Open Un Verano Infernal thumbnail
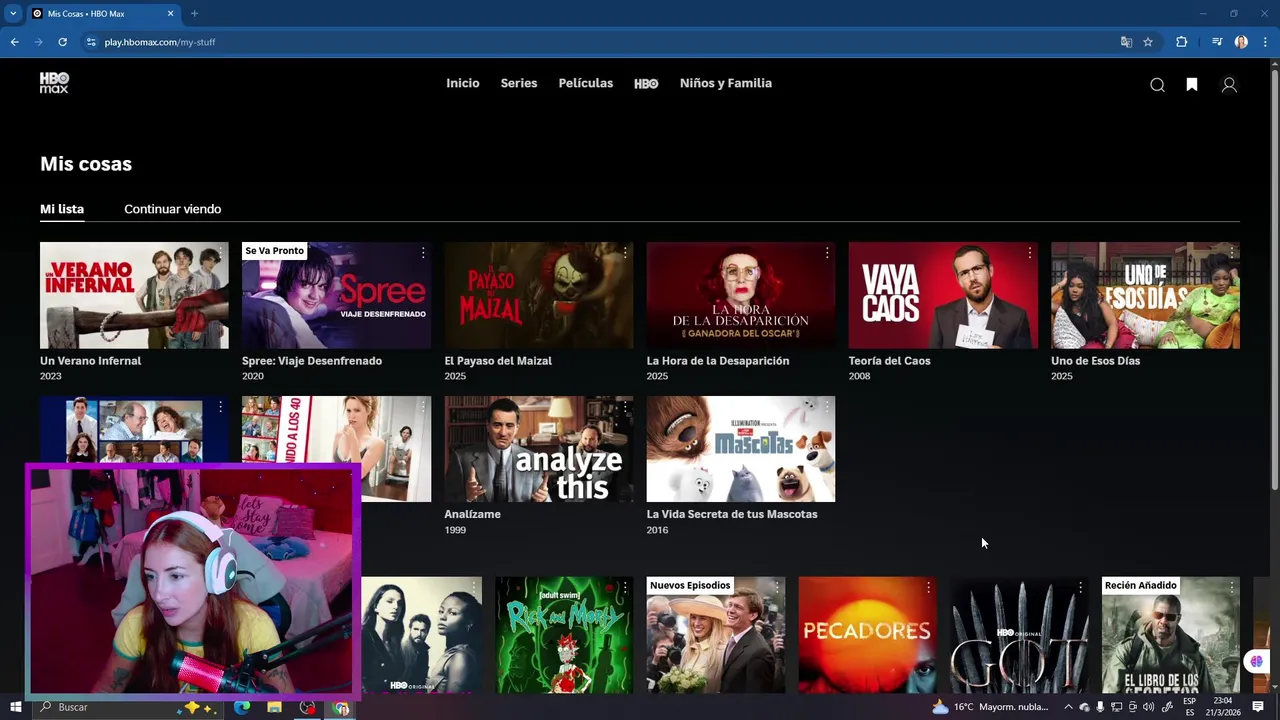This screenshot has width=1280, height=720. pyautogui.click(x=134, y=295)
